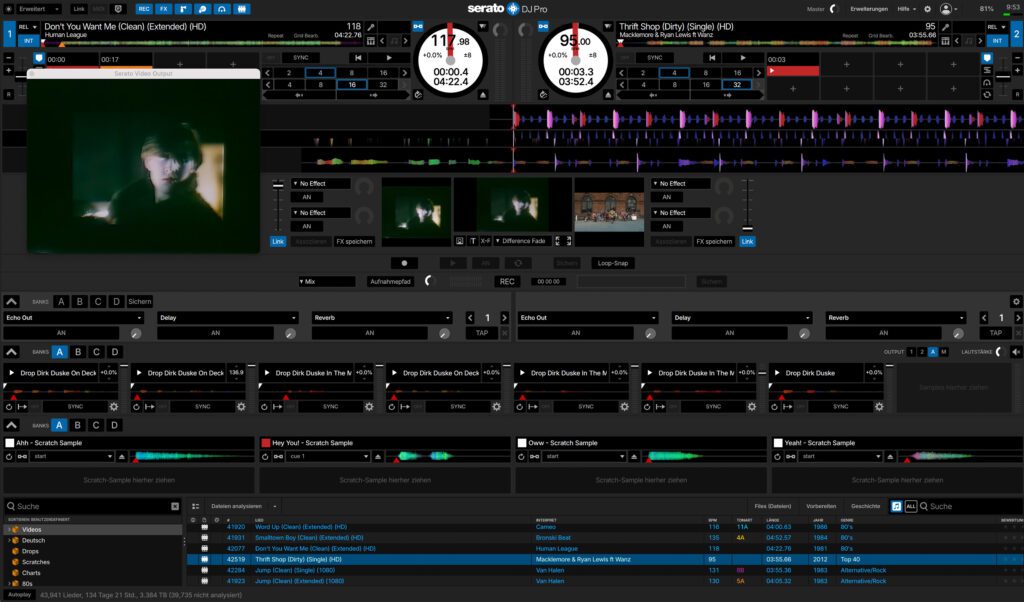Enable Loop-Snap
Screen dimensions: 1024x602
pyautogui.click(x=614, y=263)
